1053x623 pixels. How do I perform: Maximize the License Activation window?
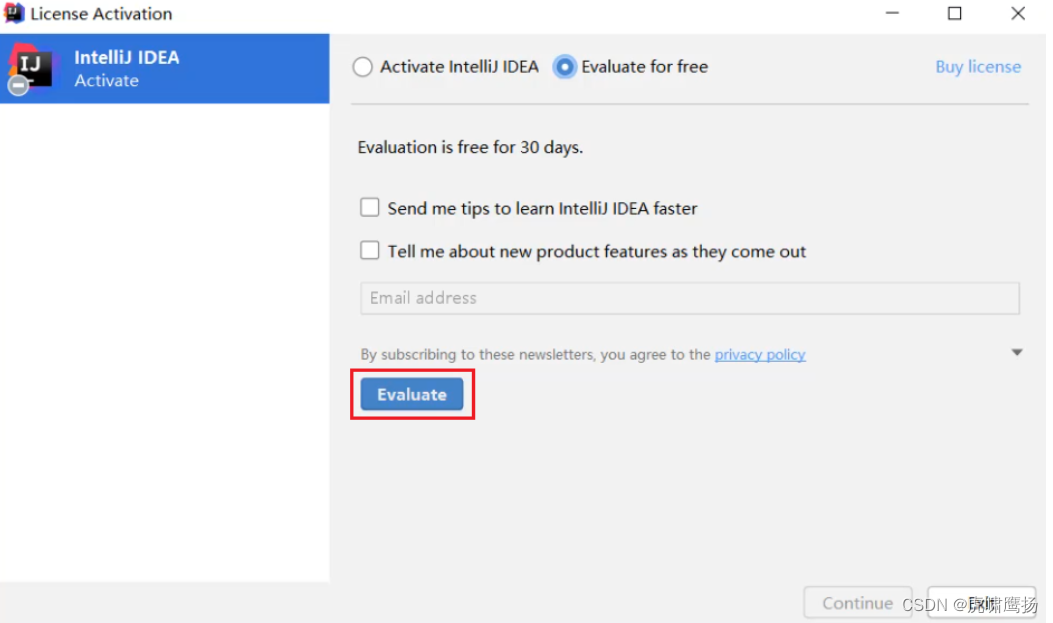click(954, 13)
